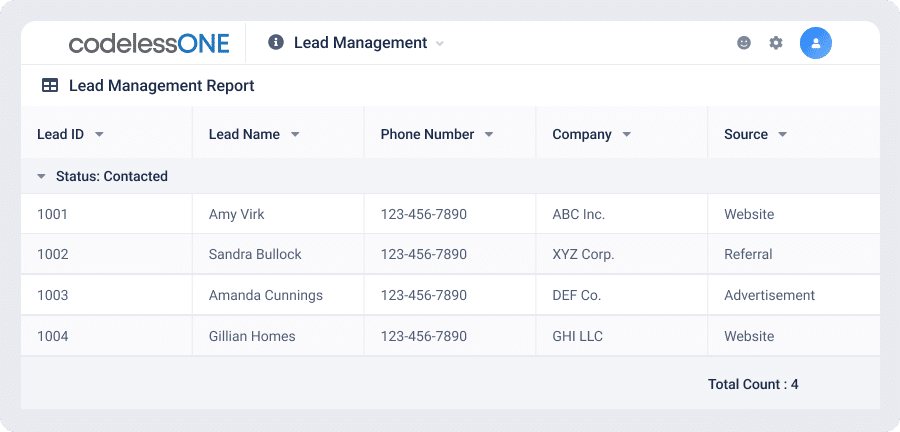
Task: Open the Lead ID column filter arrow
Action: 99,134
